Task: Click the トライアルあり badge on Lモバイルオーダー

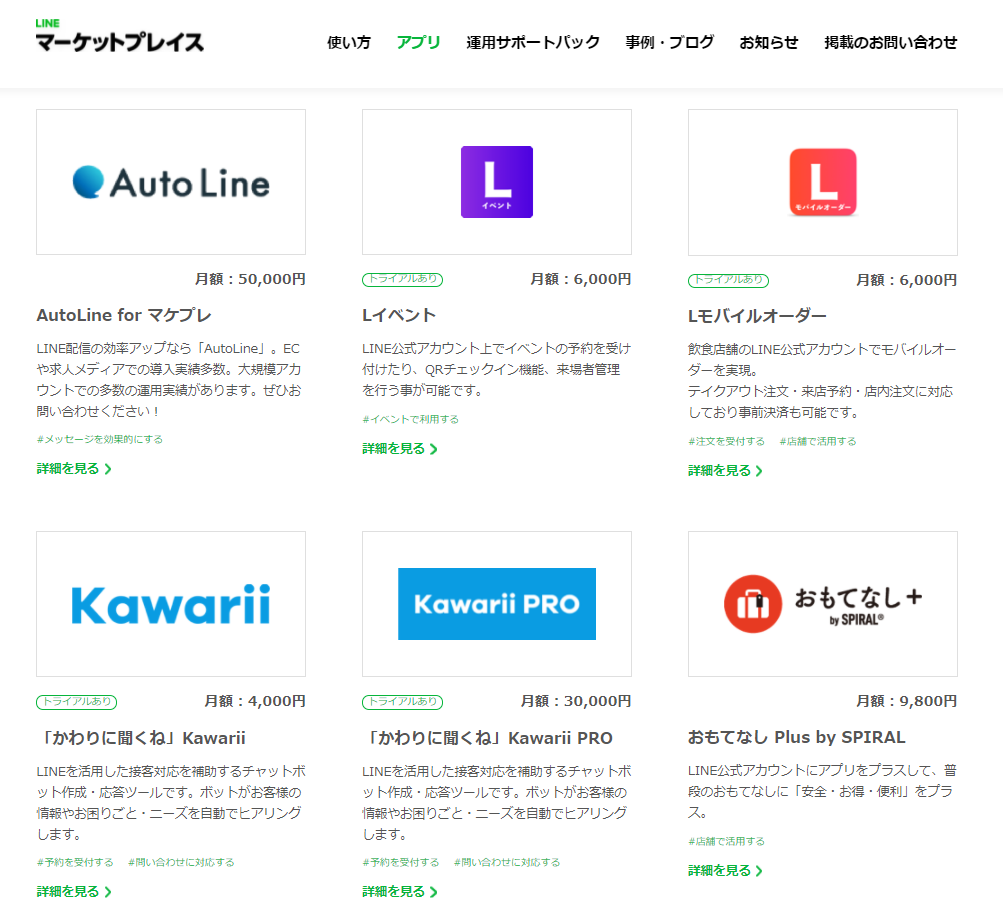Action: pyautogui.click(x=729, y=280)
